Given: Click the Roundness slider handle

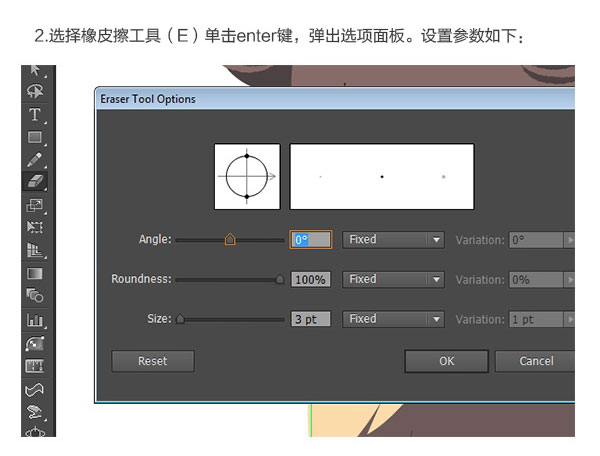Looking at the screenshot, I should point(280,279).
